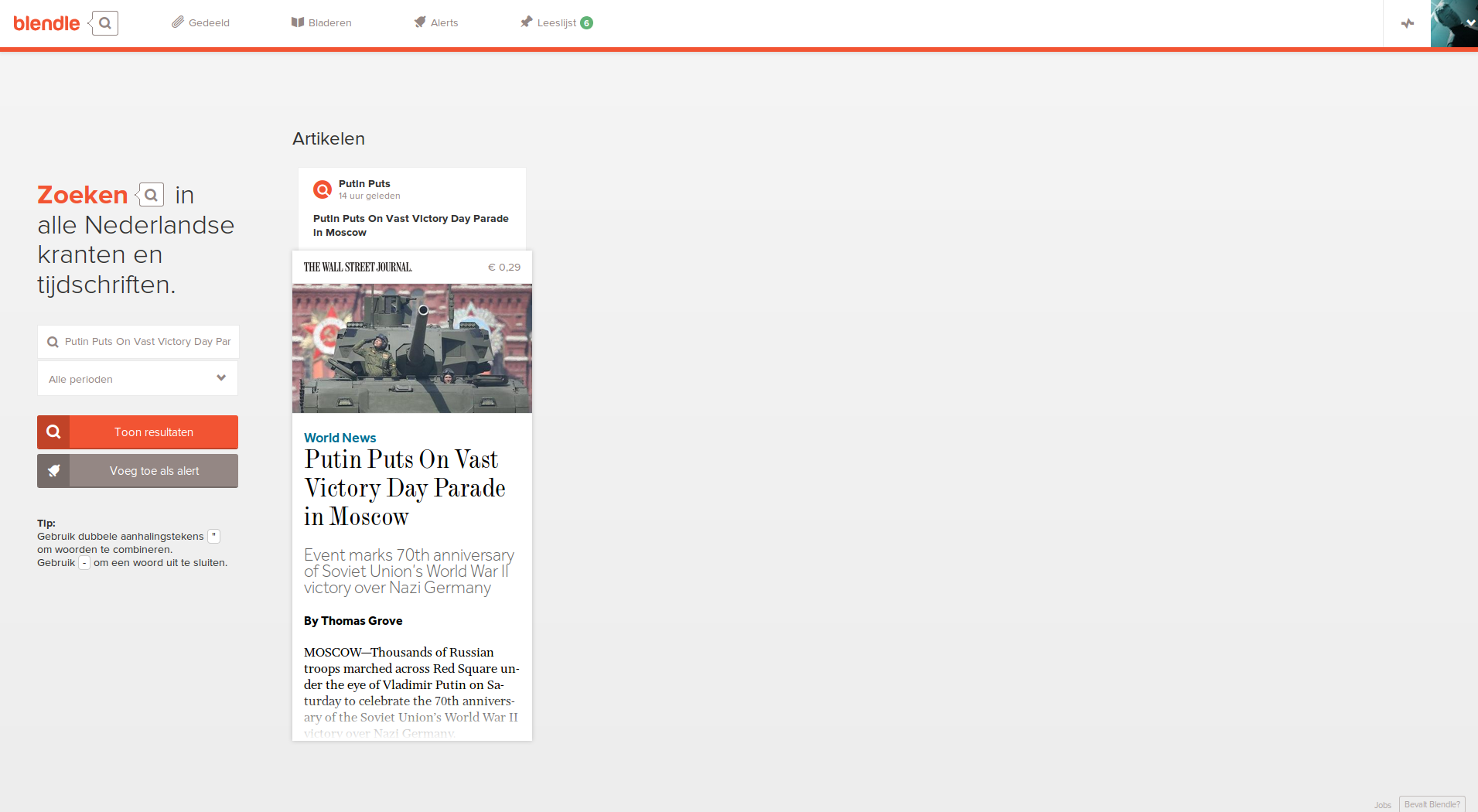Select the paperclip icon for Gedeeld
Screen dimensions: 1478x812
179,22
